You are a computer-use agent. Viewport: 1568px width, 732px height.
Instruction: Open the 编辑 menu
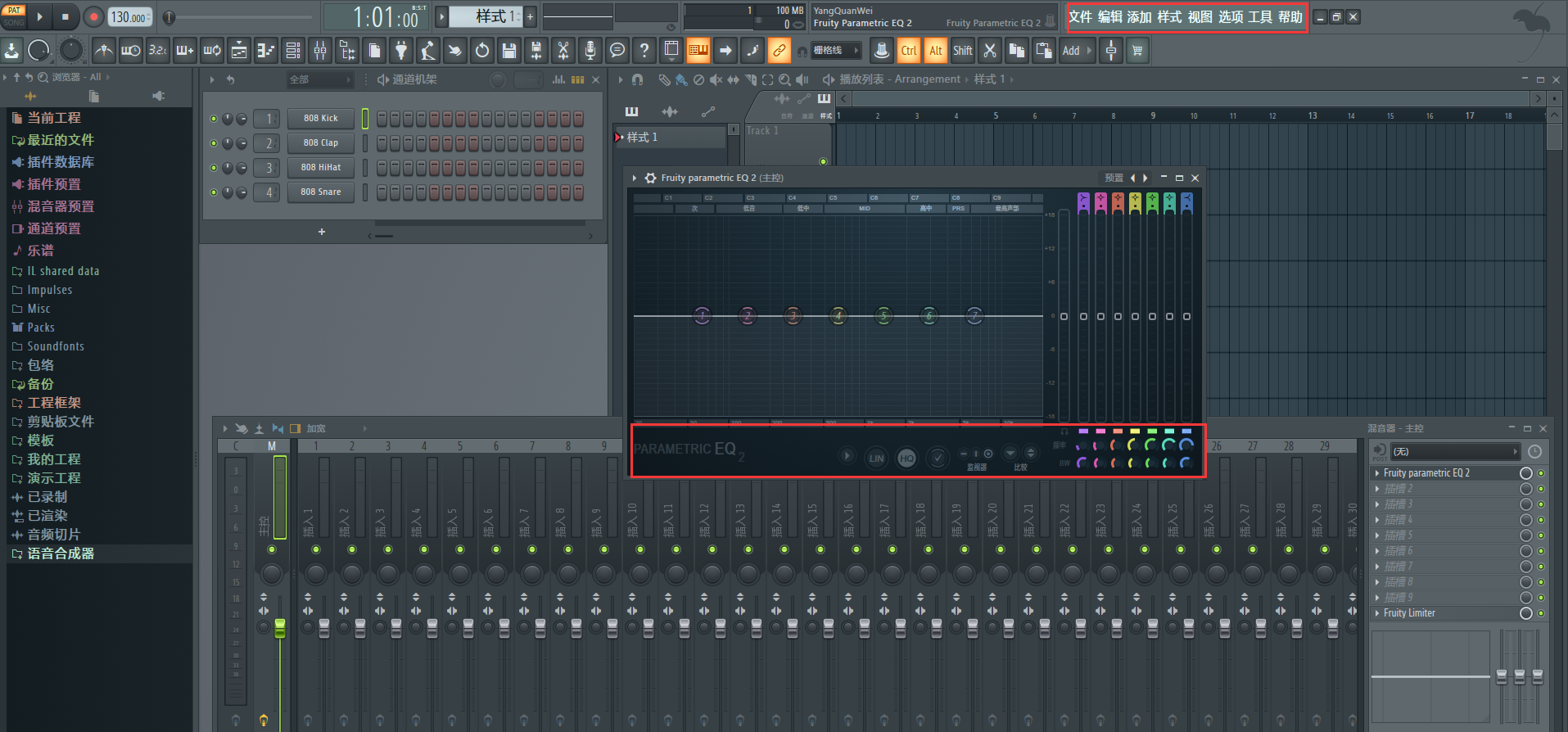[1110, 17]
